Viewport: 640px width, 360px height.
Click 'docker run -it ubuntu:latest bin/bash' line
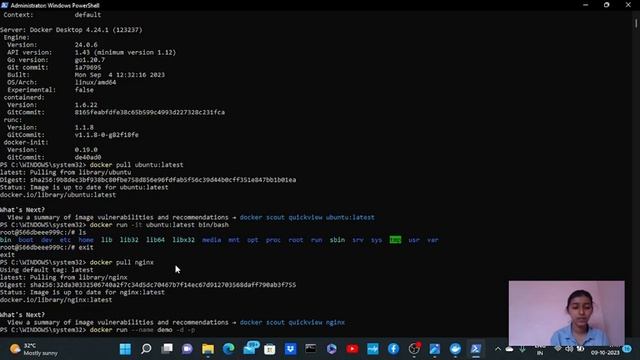[159, 225]
